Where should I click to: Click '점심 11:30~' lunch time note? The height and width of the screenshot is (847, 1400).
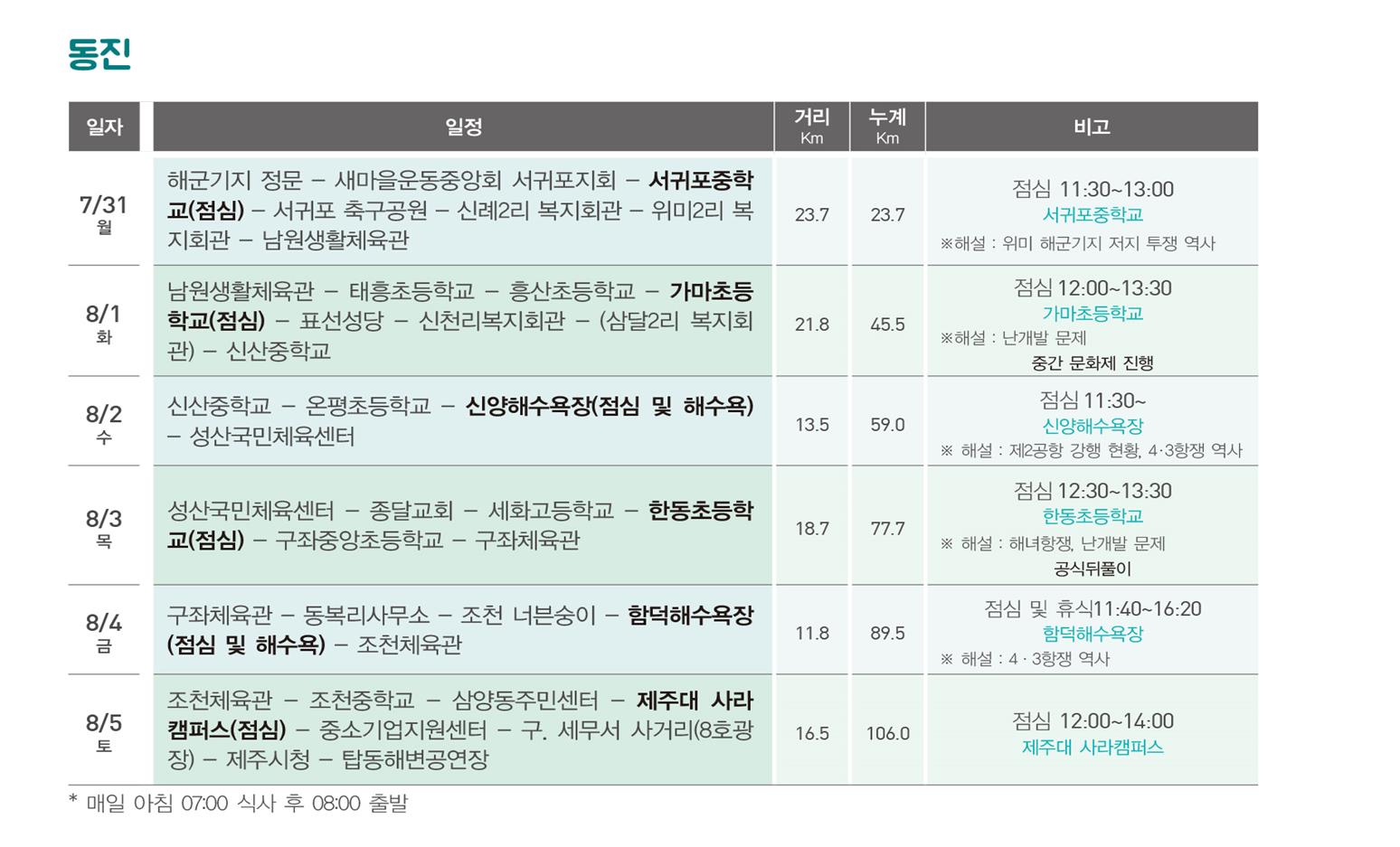point(1093,400)
